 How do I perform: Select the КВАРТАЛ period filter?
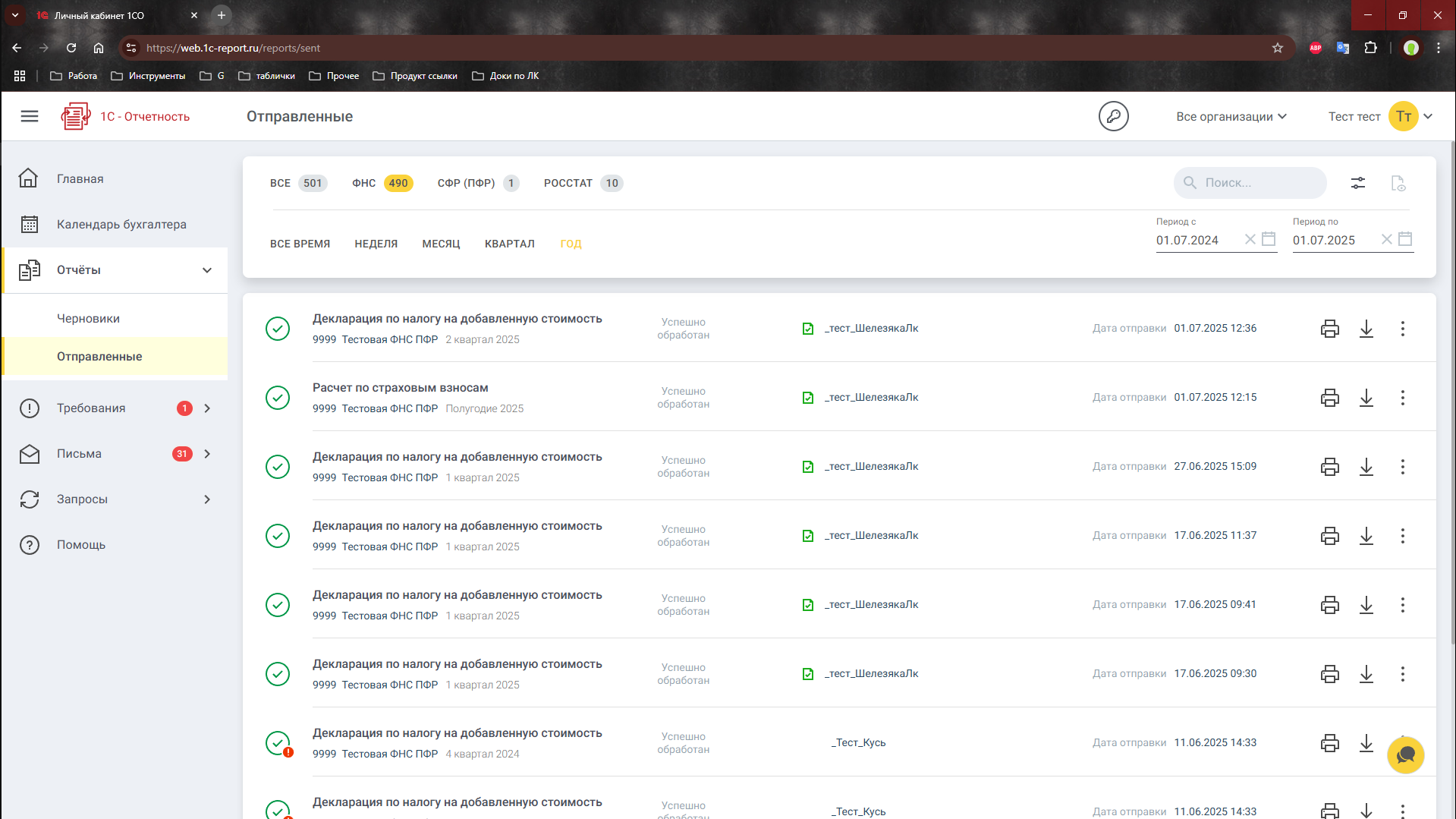pos(509,244)
